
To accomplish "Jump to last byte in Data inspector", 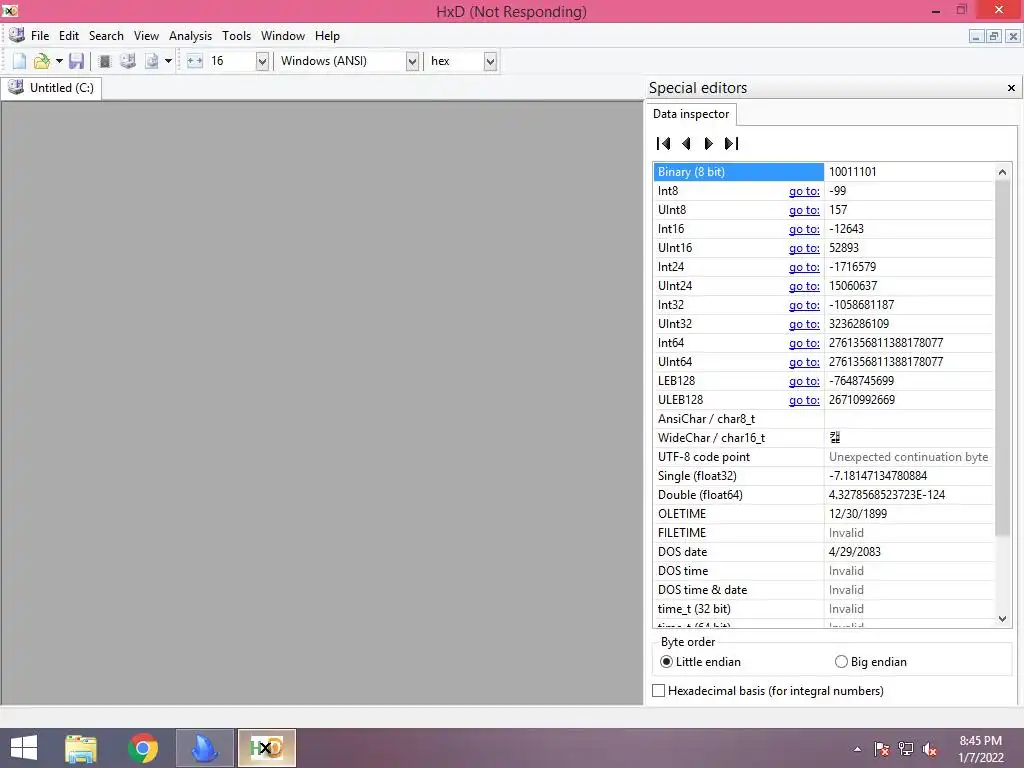I will [x=731, y=144].
